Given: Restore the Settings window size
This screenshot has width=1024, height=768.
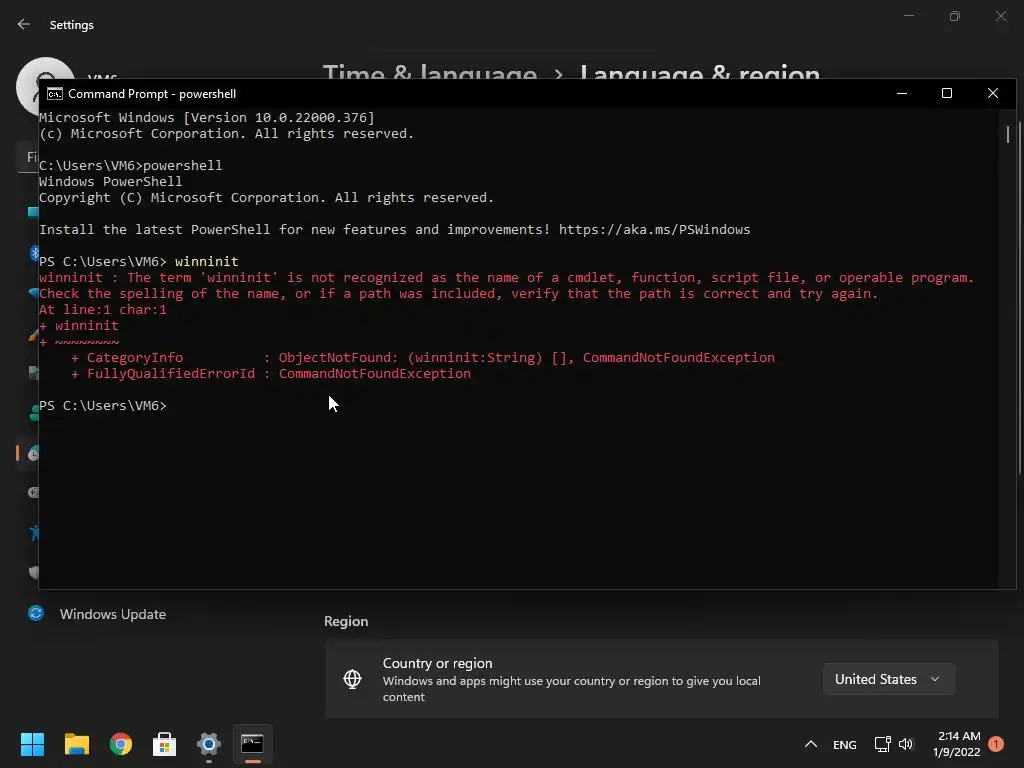Looking at the screenshot, I should click(x=955, y=16).
